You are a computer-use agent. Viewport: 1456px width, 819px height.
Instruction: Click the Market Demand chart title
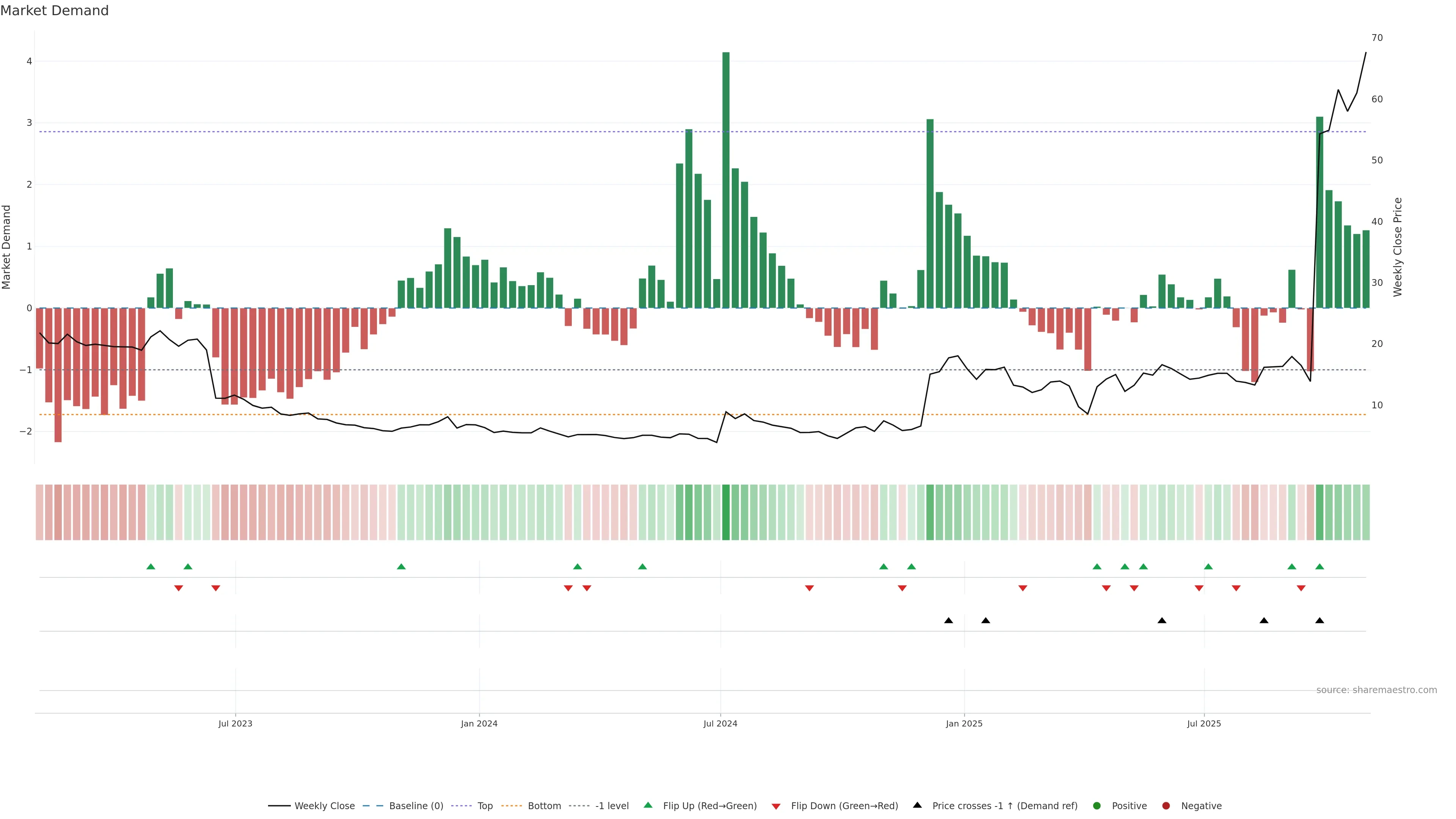(x=54, y=11)
